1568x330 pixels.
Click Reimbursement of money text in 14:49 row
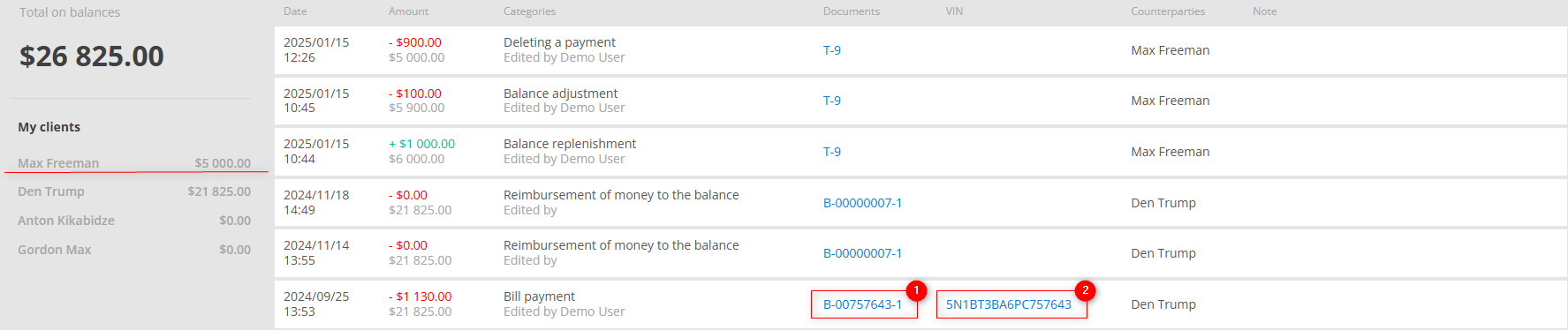tap(621, 195)
